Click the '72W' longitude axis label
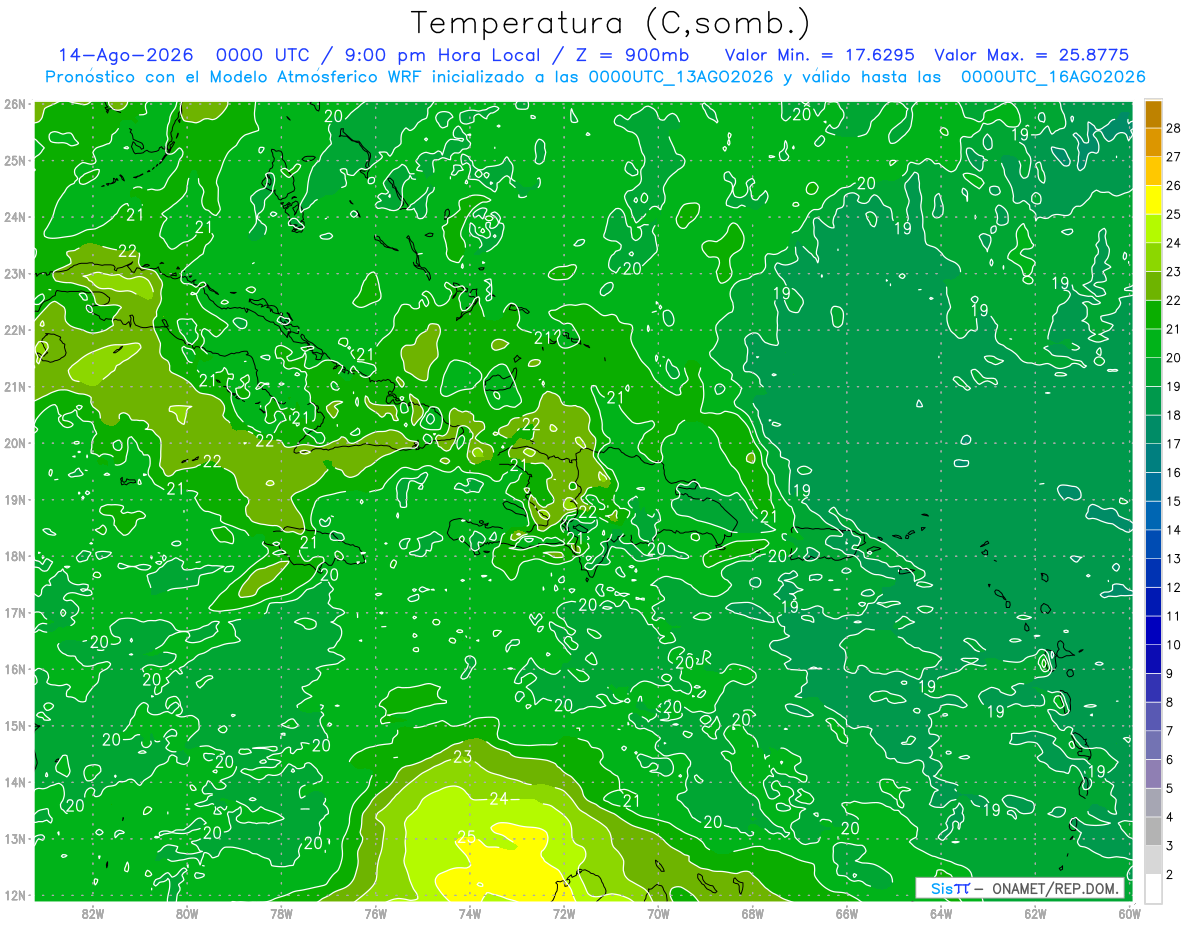This screenshot has height=927, width=1200. click(x=564, y=913)
